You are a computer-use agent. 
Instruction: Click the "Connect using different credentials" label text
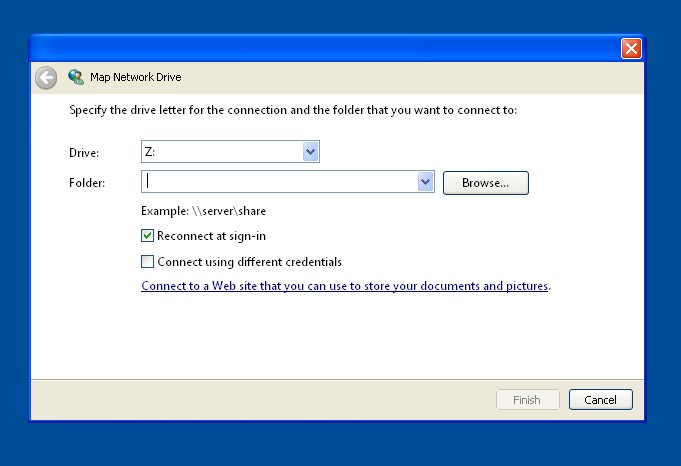(x=250, y=262)
